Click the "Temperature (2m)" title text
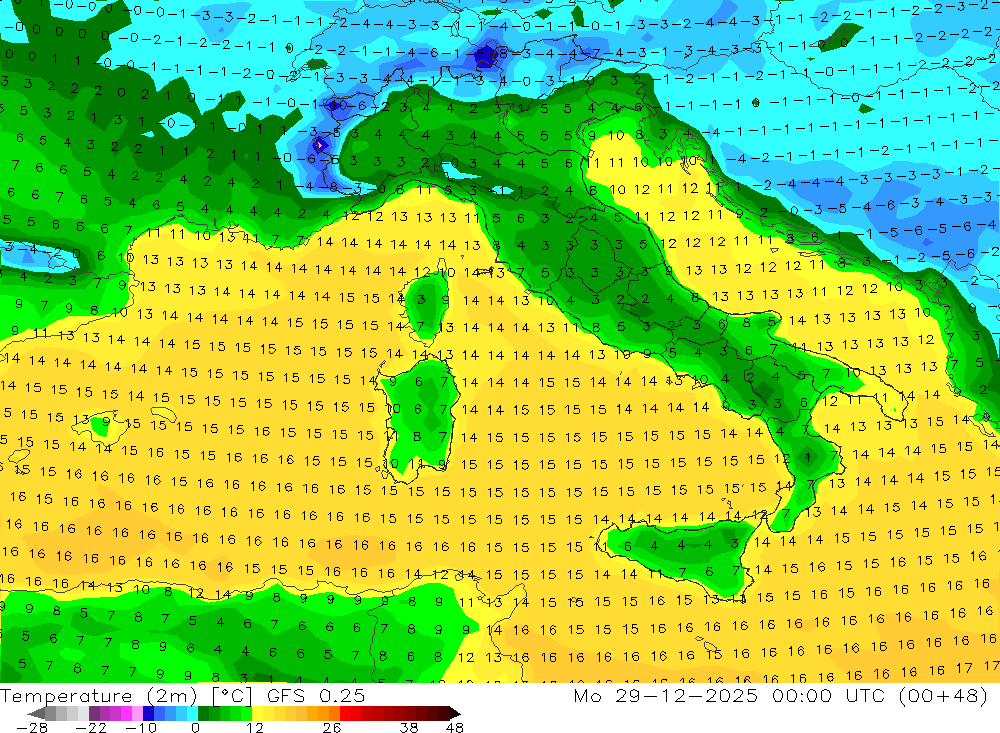 click(x=98, y=696)
